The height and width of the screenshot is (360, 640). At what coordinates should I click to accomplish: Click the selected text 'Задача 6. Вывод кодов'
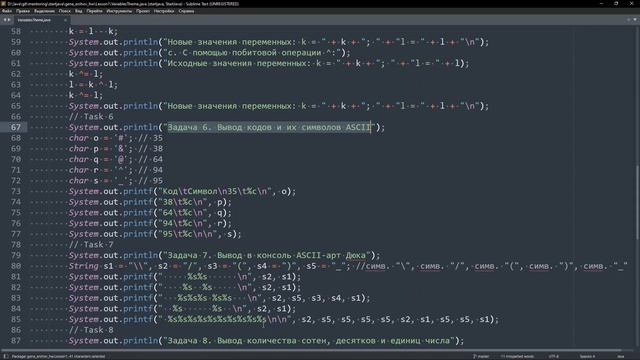[x=220, y=127]
